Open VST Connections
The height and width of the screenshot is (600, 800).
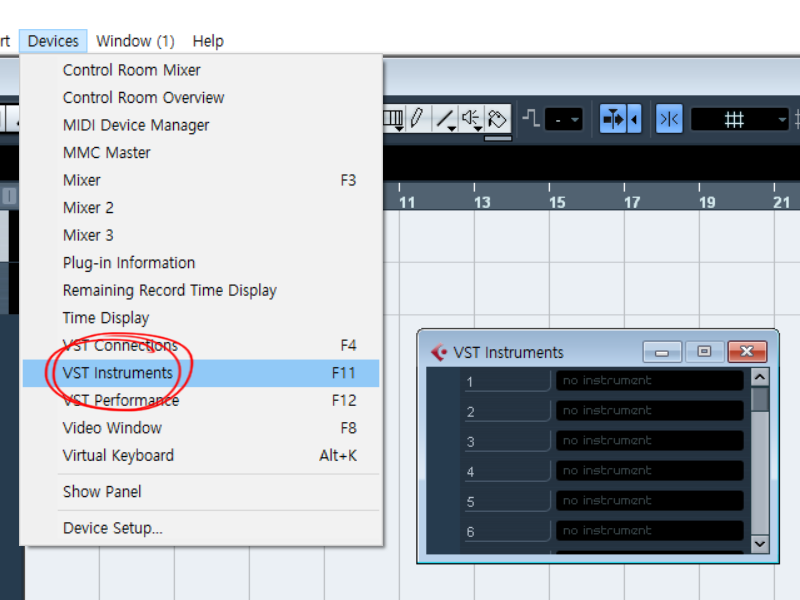click(x=201, y=345)
